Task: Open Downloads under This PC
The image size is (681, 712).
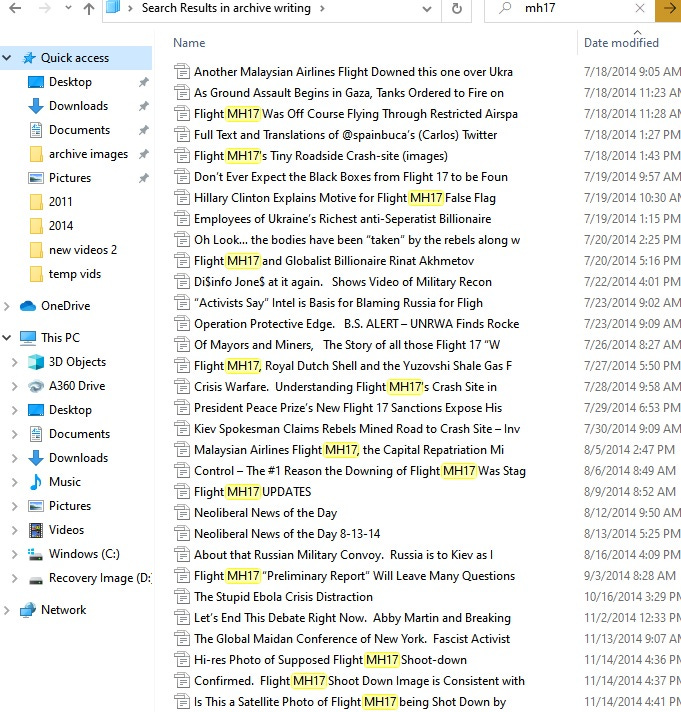Action: [79, 458]
